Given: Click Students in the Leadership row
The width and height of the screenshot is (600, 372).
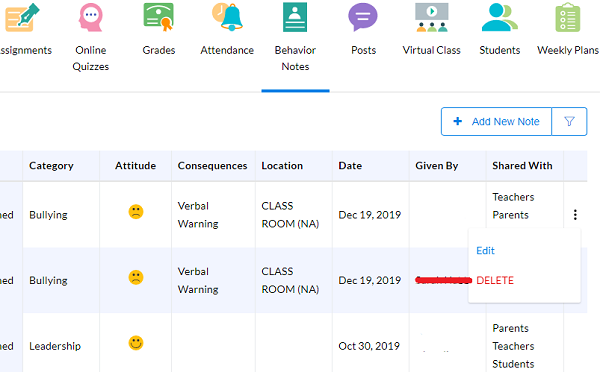Looking at the screenshot, I should pos(513,364).
